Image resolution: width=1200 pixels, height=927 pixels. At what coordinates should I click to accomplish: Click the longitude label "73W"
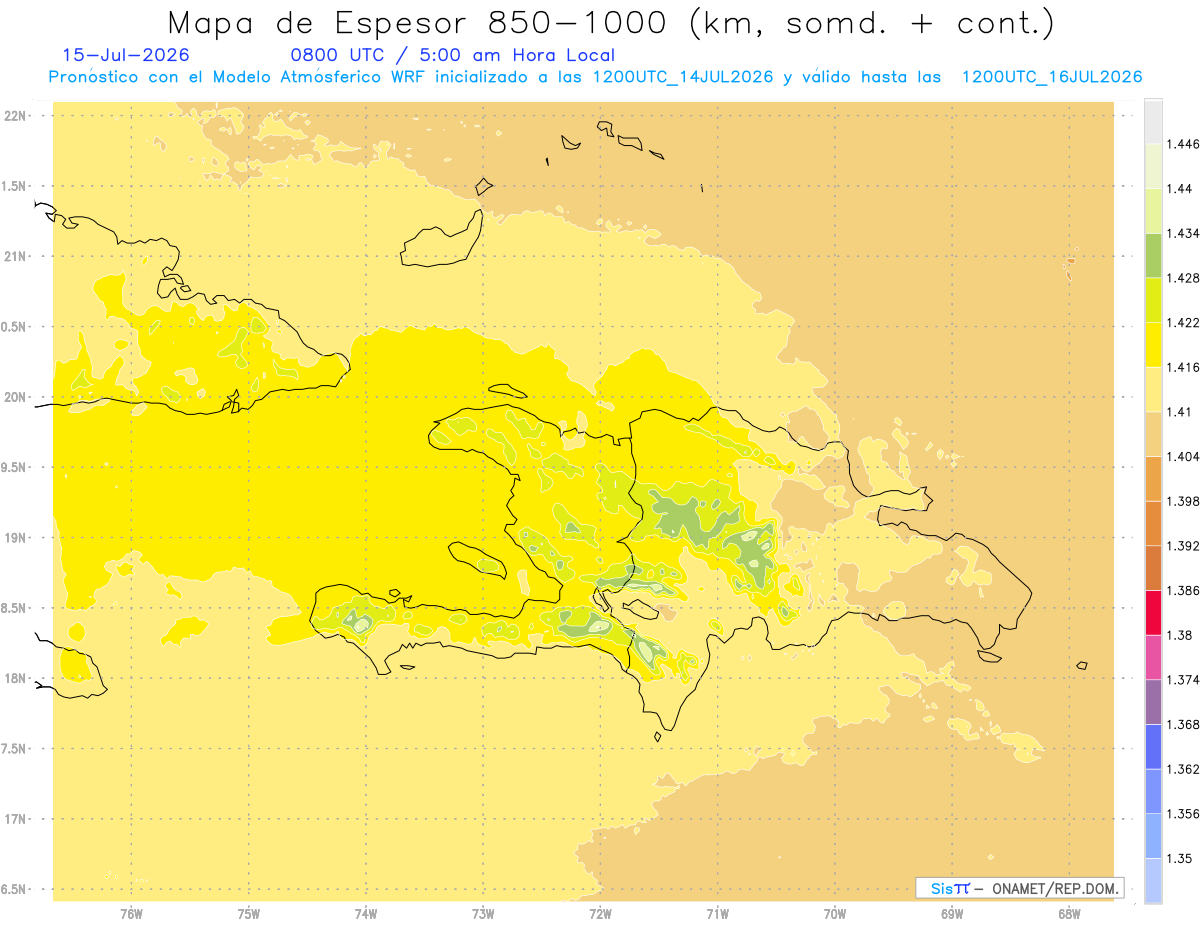click(x=483, y=914)
